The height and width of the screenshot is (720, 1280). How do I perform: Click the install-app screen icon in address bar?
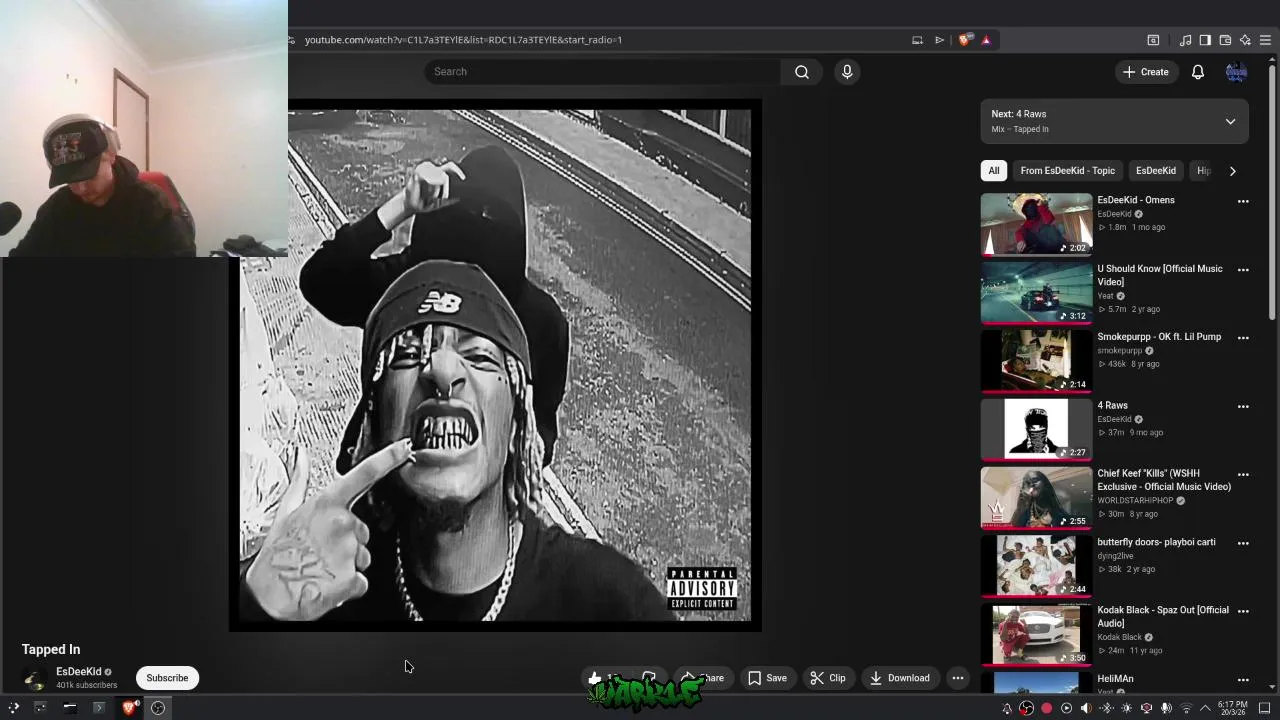pyautogui.click(x=917, y=40)
